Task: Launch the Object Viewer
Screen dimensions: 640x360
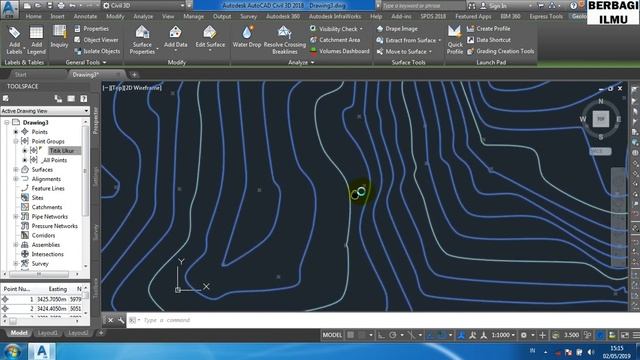Action: click(96, 40)
